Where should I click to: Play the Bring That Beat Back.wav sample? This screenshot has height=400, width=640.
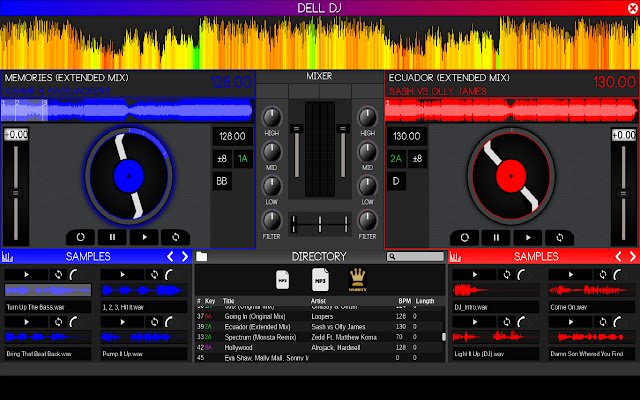[27, 322]
